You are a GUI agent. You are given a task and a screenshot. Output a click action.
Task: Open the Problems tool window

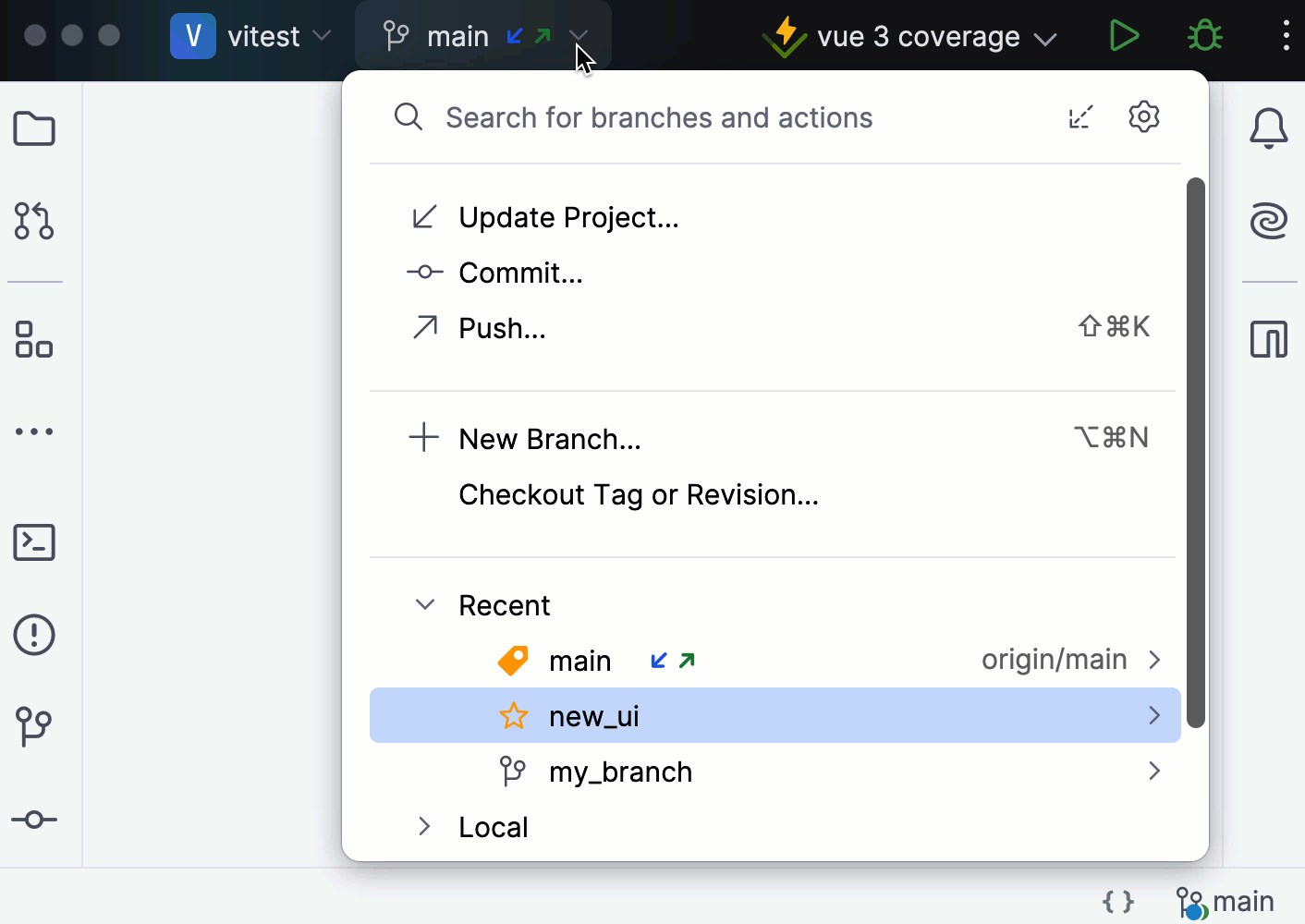click(x=34, y=635)
